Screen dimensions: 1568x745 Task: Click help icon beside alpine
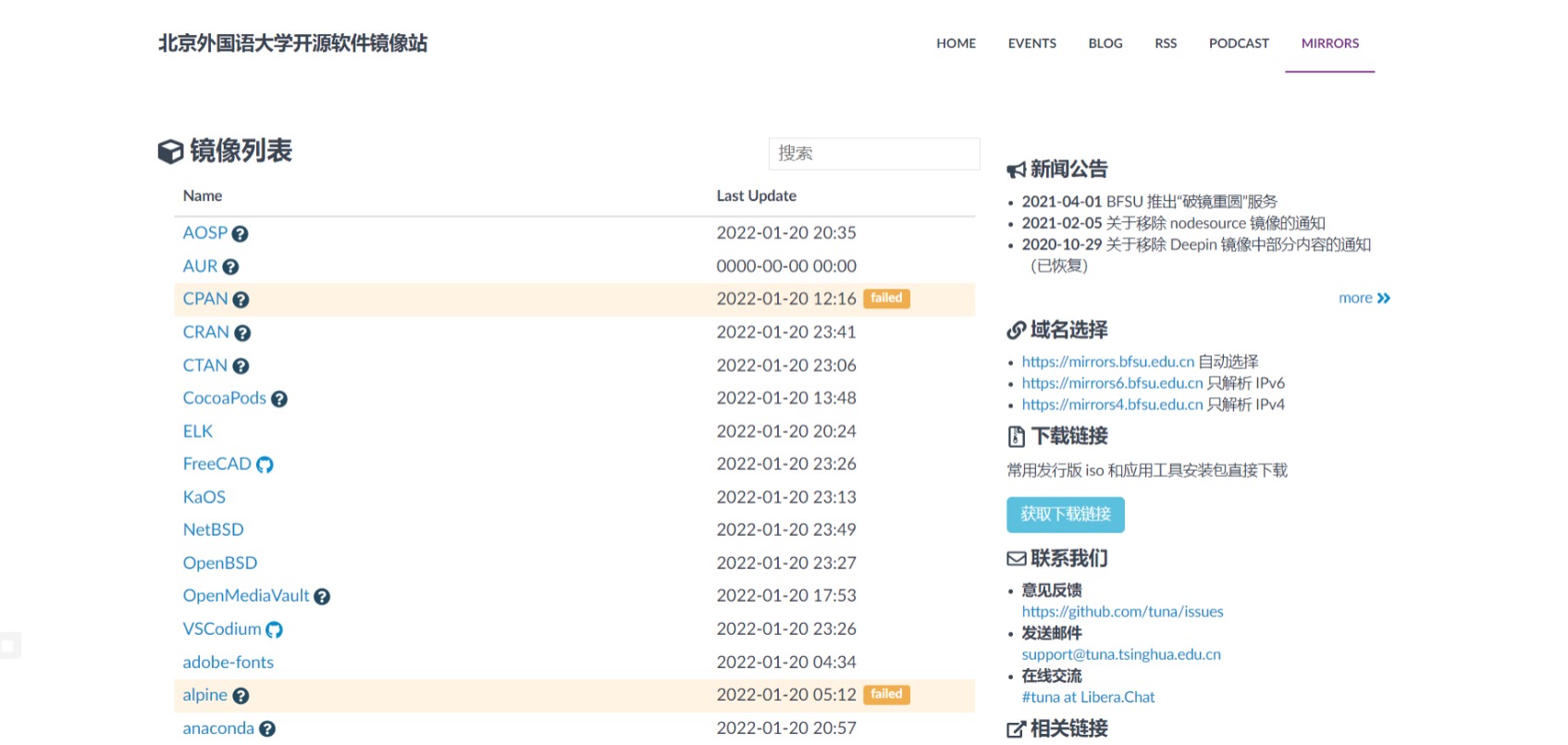pyautogui.click(x=241, y=696)
